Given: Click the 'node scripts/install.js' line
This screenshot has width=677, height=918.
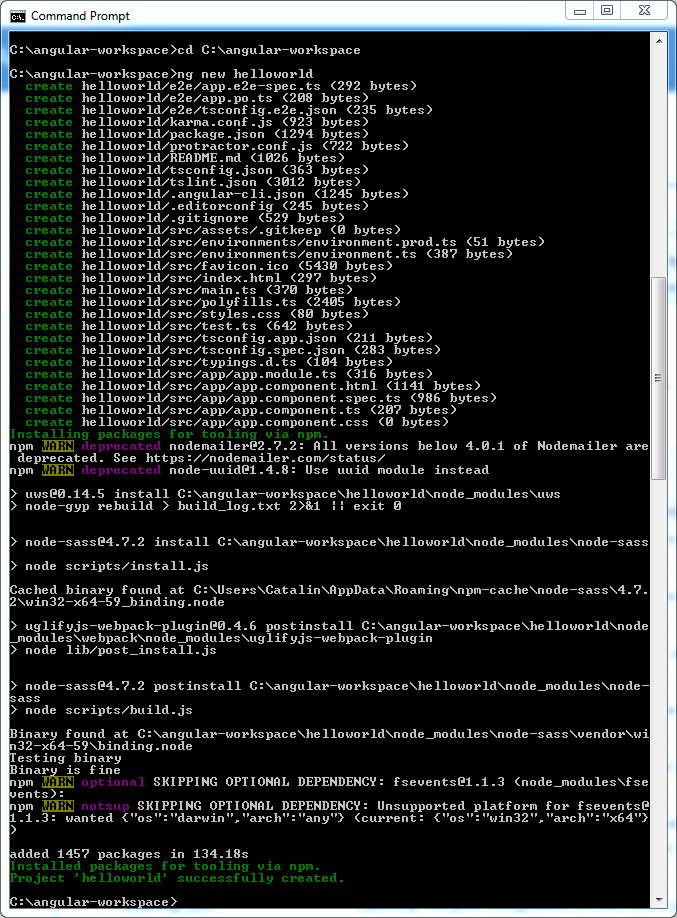Looking at the screenshot, I should point(109,566).
